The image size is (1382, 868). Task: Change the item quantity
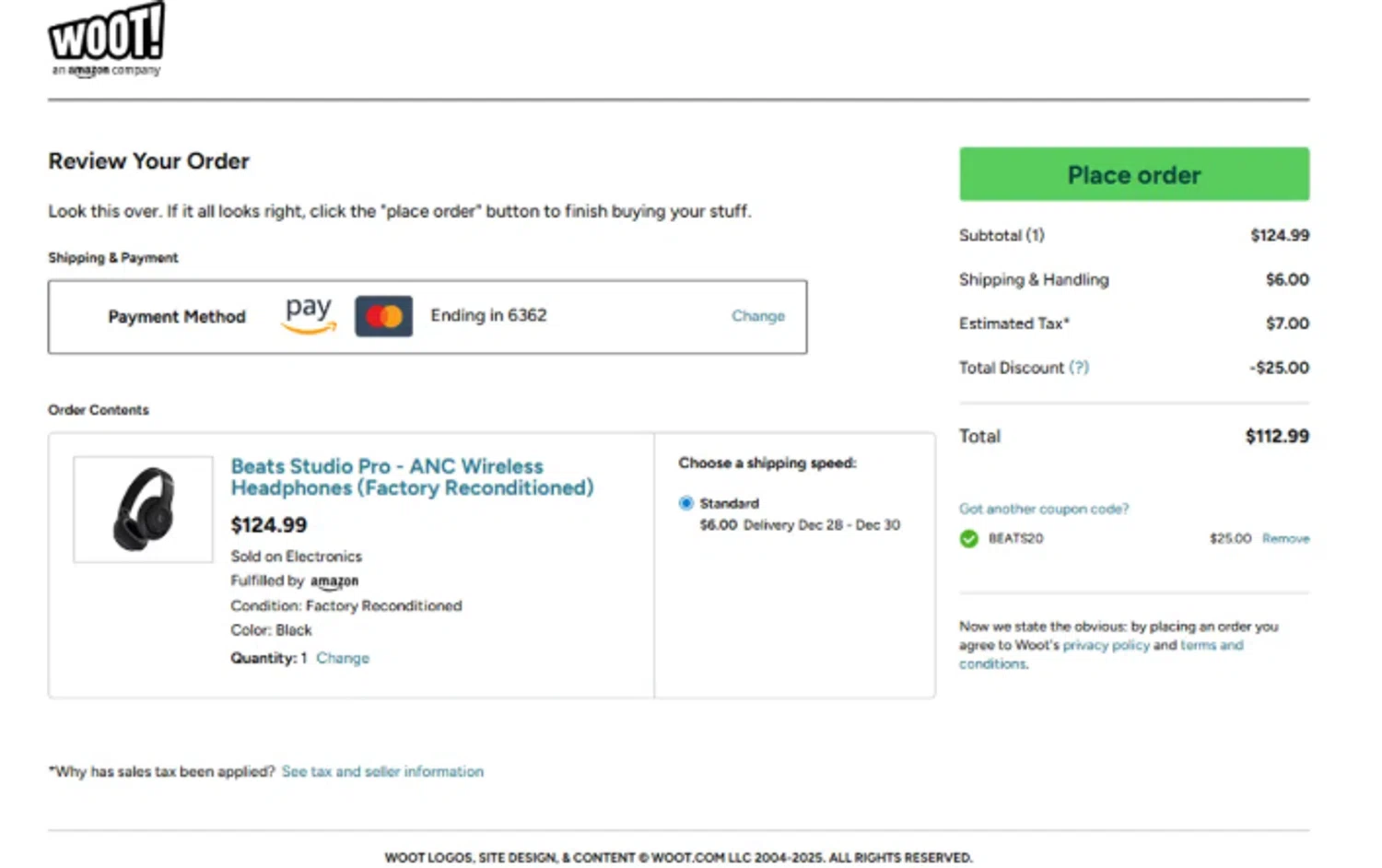(x=343, y=658)
